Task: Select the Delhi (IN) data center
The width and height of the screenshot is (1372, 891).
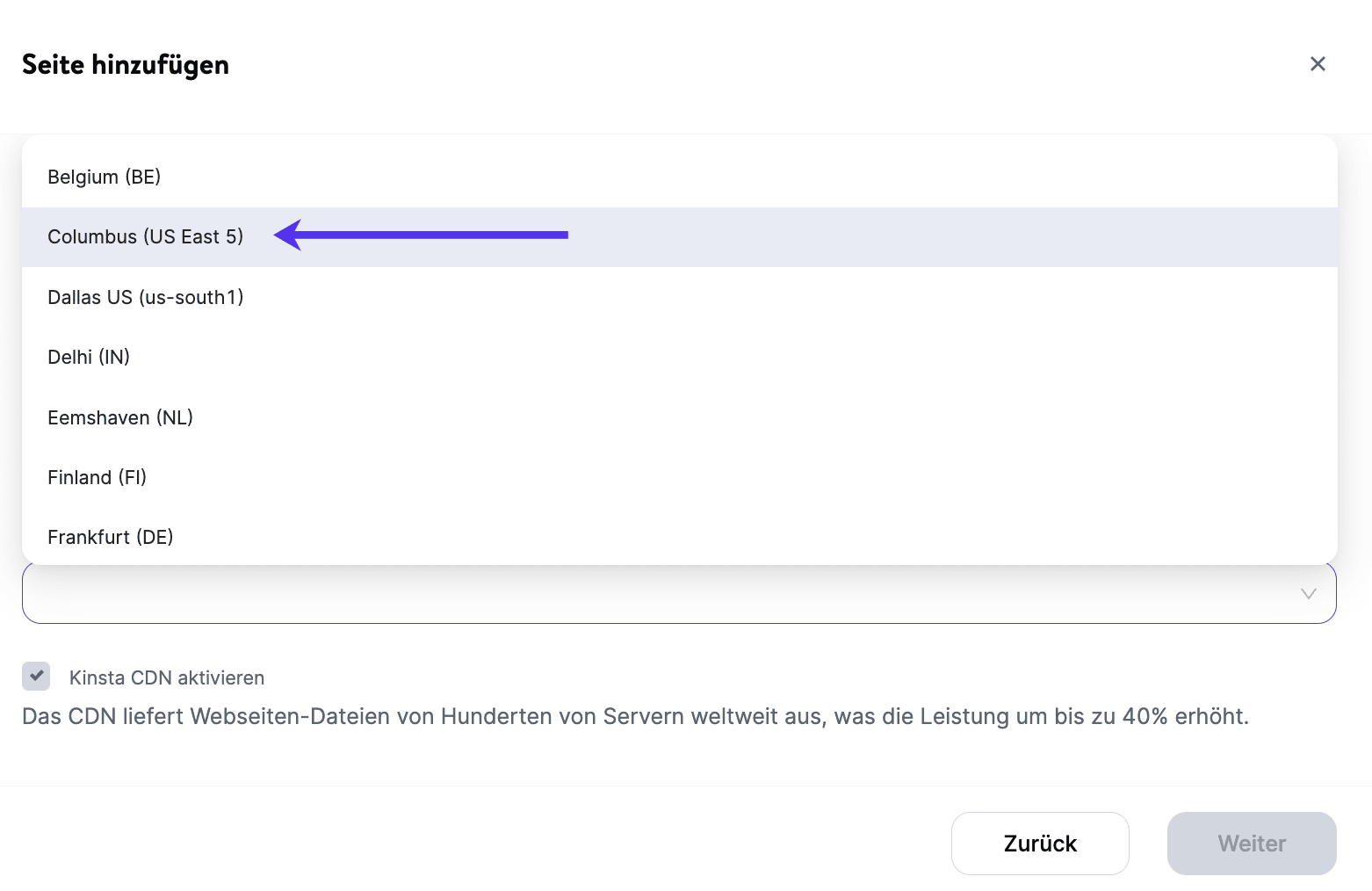Action: [89, 358]
